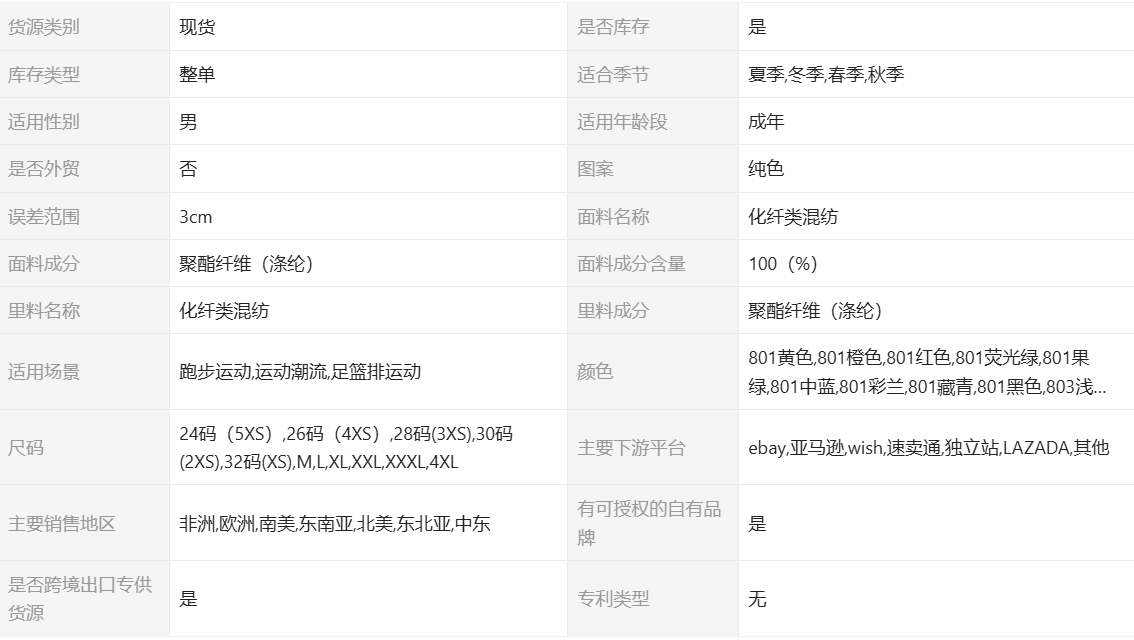This screenshot has width=1134, height=640.
Task: Click the 适合季节 value 夏季,冬季,春季,秋季
Action: (x=826, y=75)
